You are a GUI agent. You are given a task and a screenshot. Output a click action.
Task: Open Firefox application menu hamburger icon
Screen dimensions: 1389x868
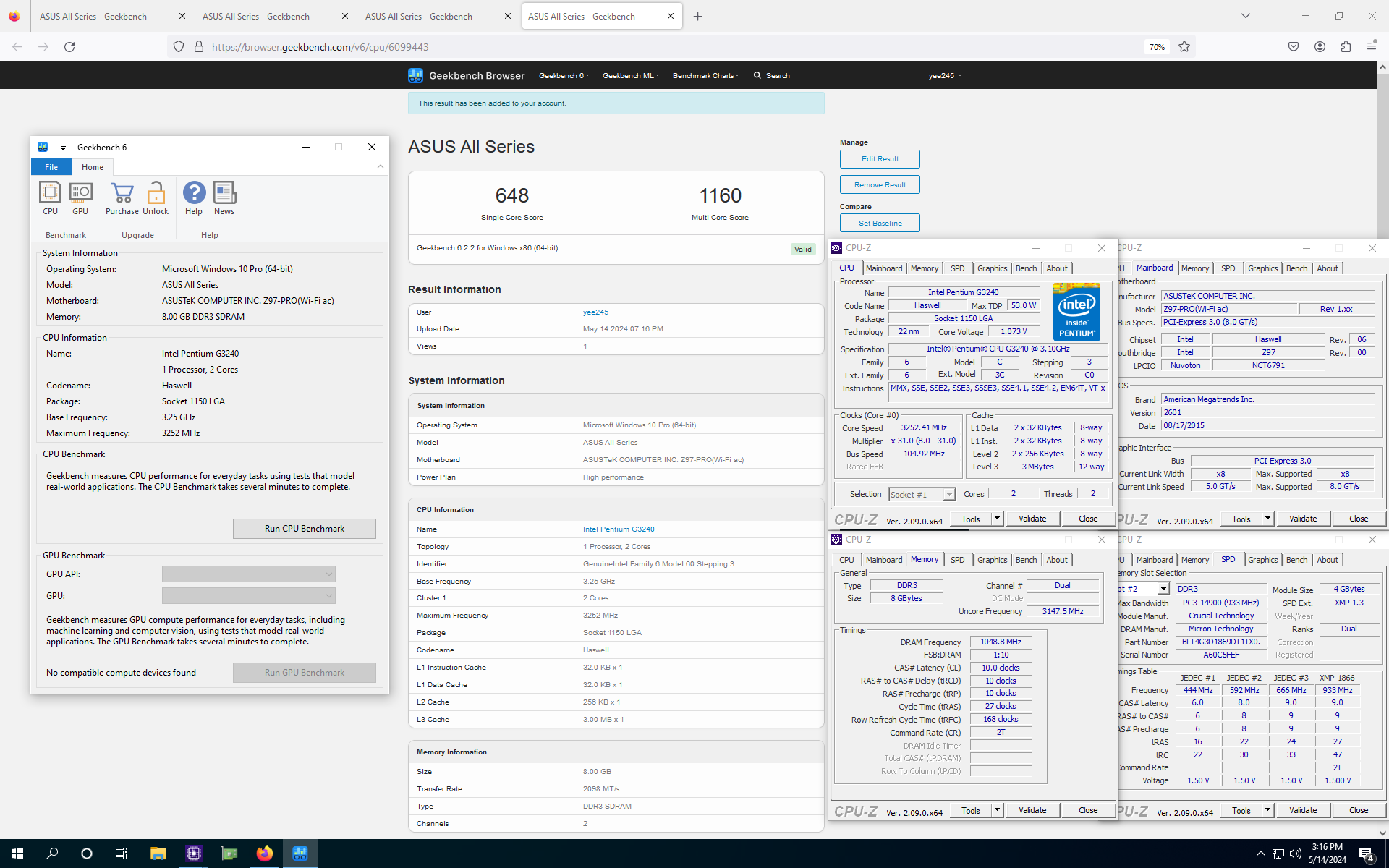[1372, 46]
